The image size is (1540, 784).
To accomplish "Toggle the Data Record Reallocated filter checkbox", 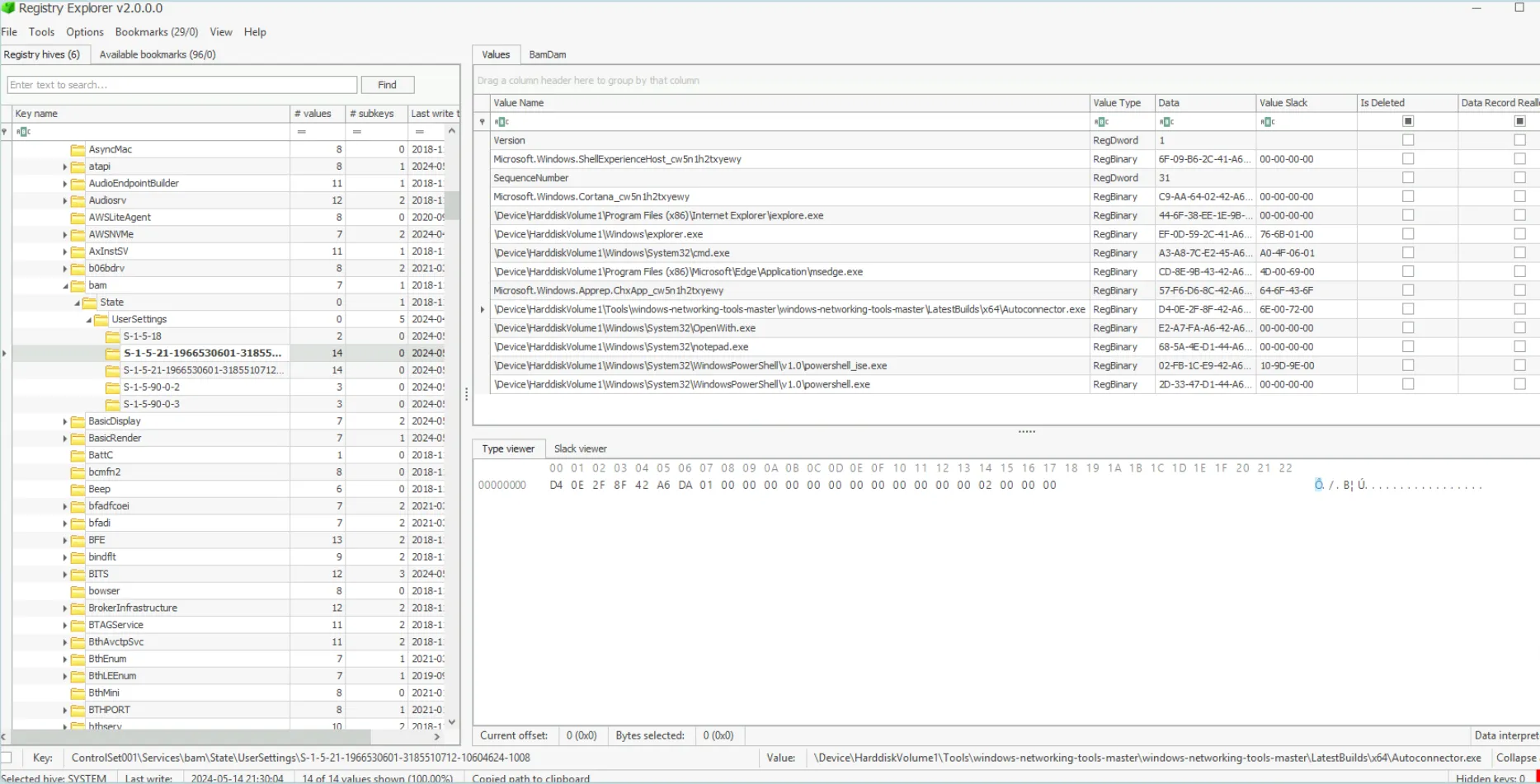I will 1520,120.
